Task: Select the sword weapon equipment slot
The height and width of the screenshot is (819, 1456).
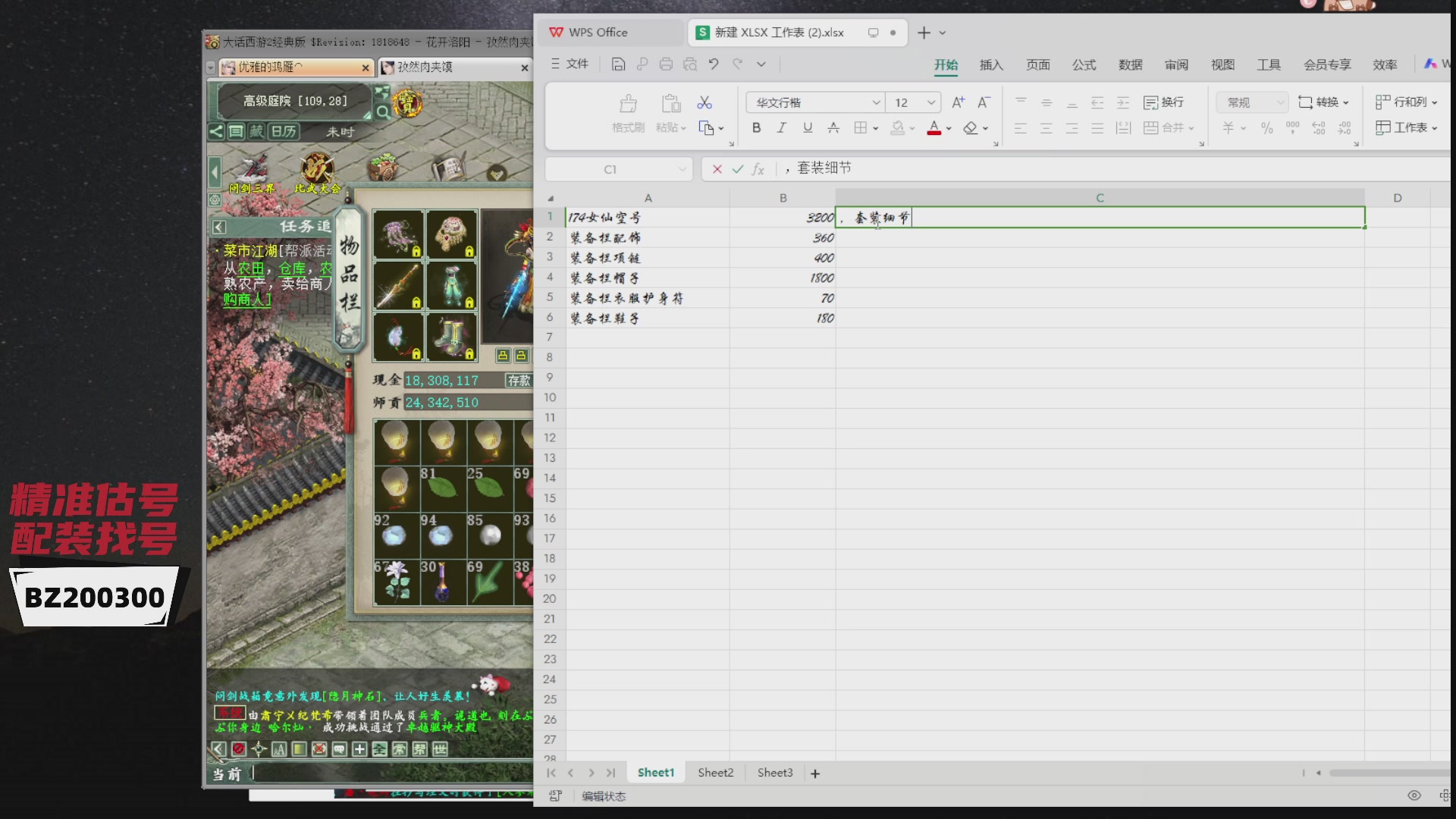Action: pos(398,286)
